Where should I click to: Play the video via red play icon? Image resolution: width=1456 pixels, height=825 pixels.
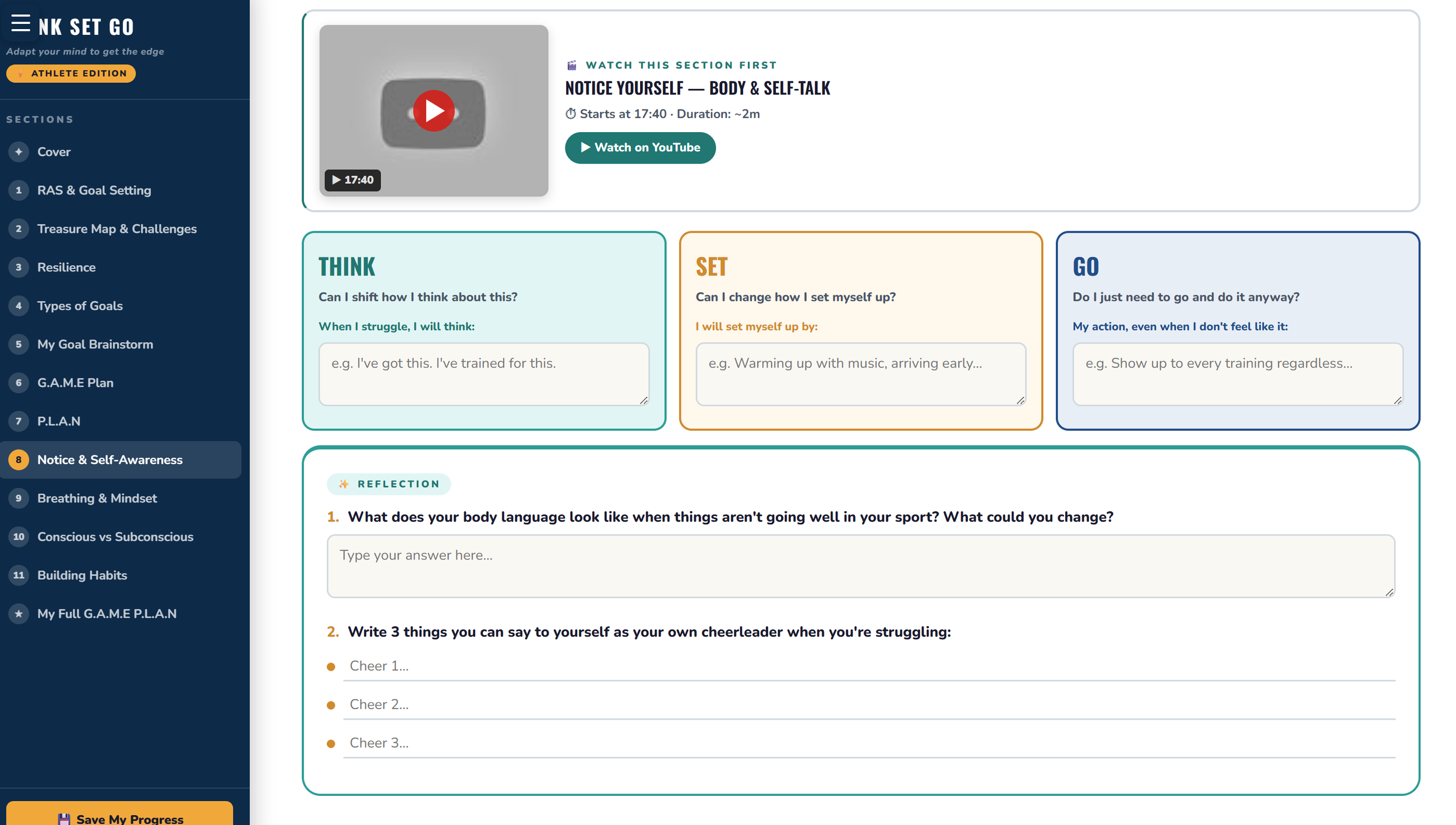click(433, 111)
